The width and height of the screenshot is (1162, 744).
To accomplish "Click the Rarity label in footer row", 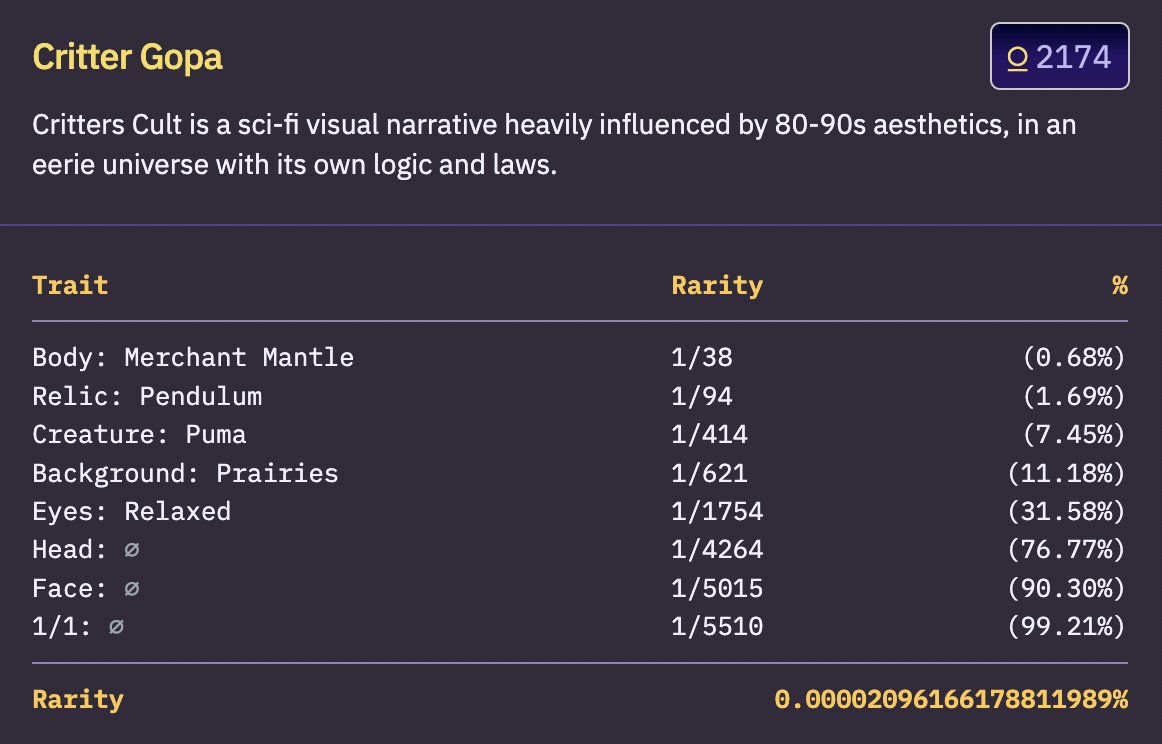I will 78,700.
